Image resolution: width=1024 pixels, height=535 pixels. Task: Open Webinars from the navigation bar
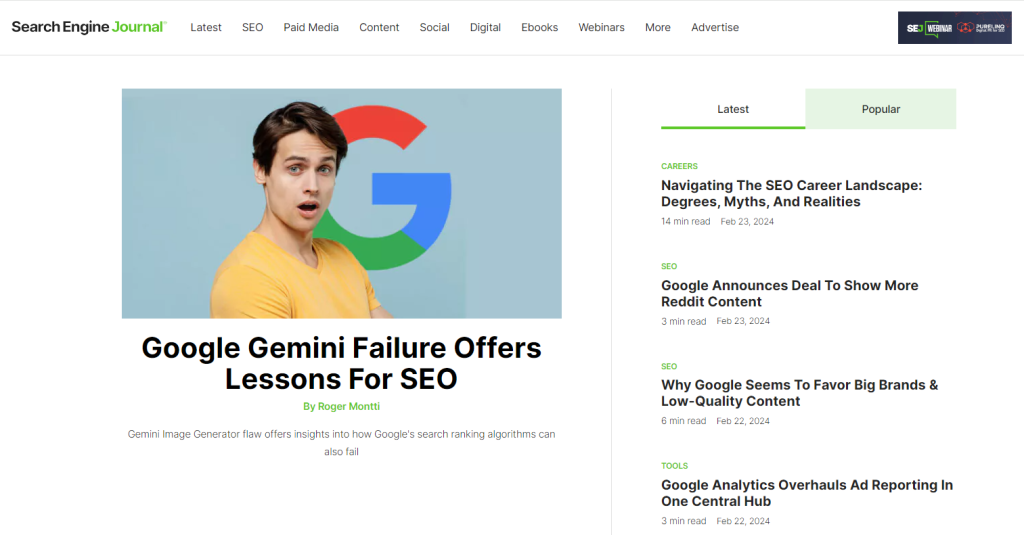coord(601,27)
